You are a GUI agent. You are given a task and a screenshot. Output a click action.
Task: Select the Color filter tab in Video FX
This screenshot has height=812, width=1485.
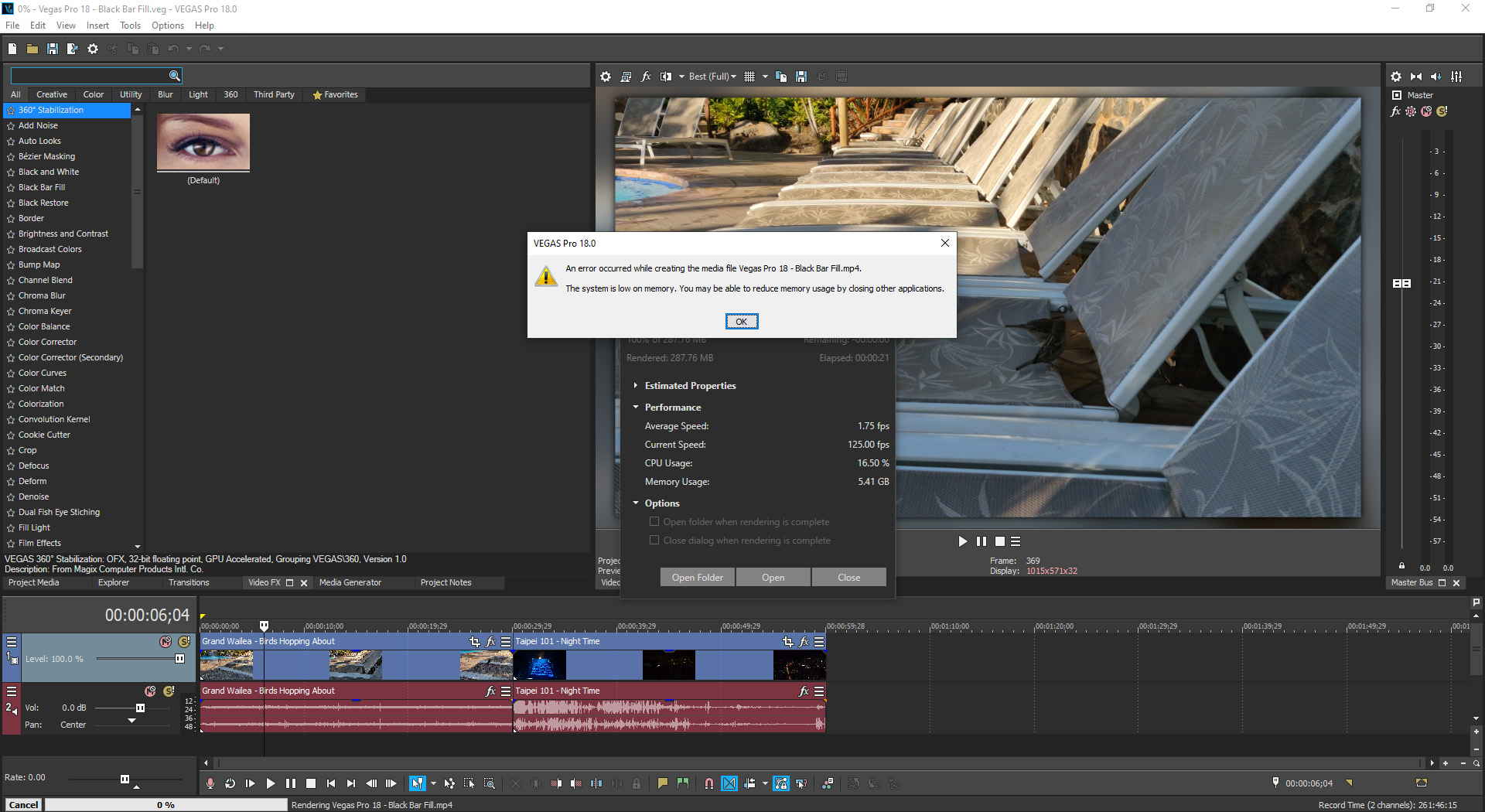point(94,94)
